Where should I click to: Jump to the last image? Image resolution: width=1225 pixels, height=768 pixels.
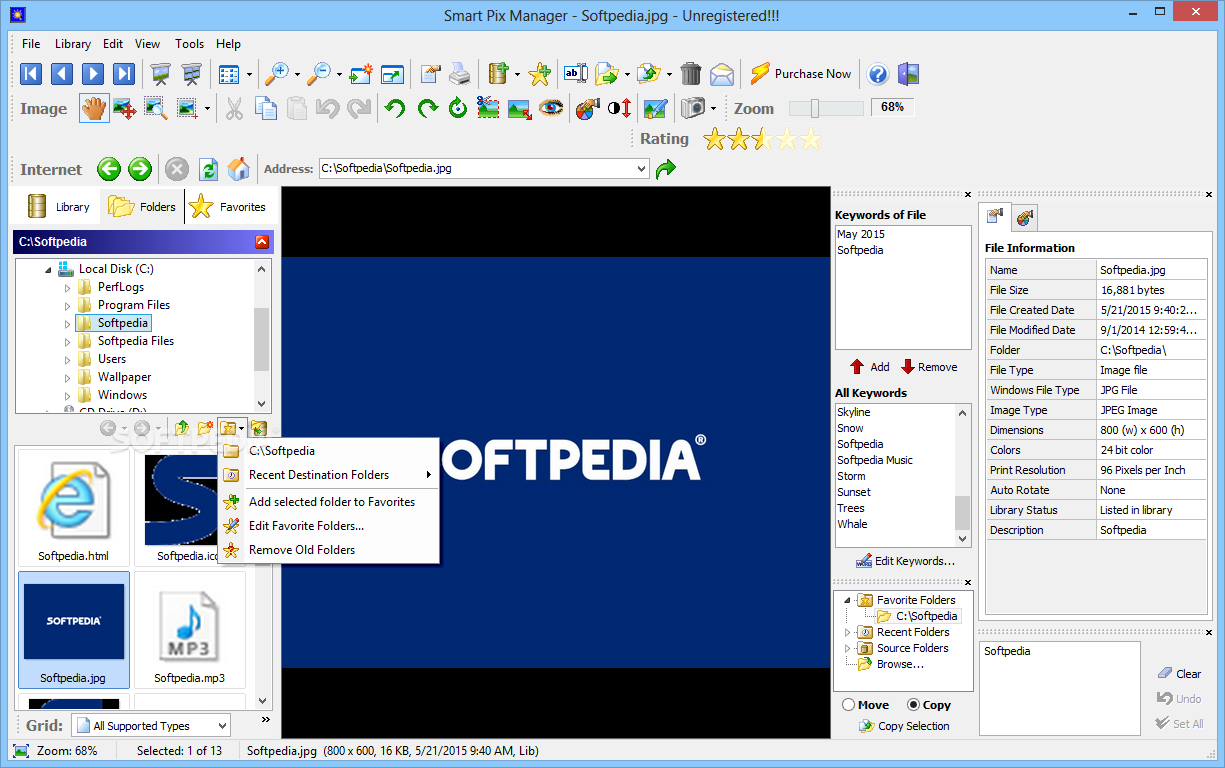[124, 73]
